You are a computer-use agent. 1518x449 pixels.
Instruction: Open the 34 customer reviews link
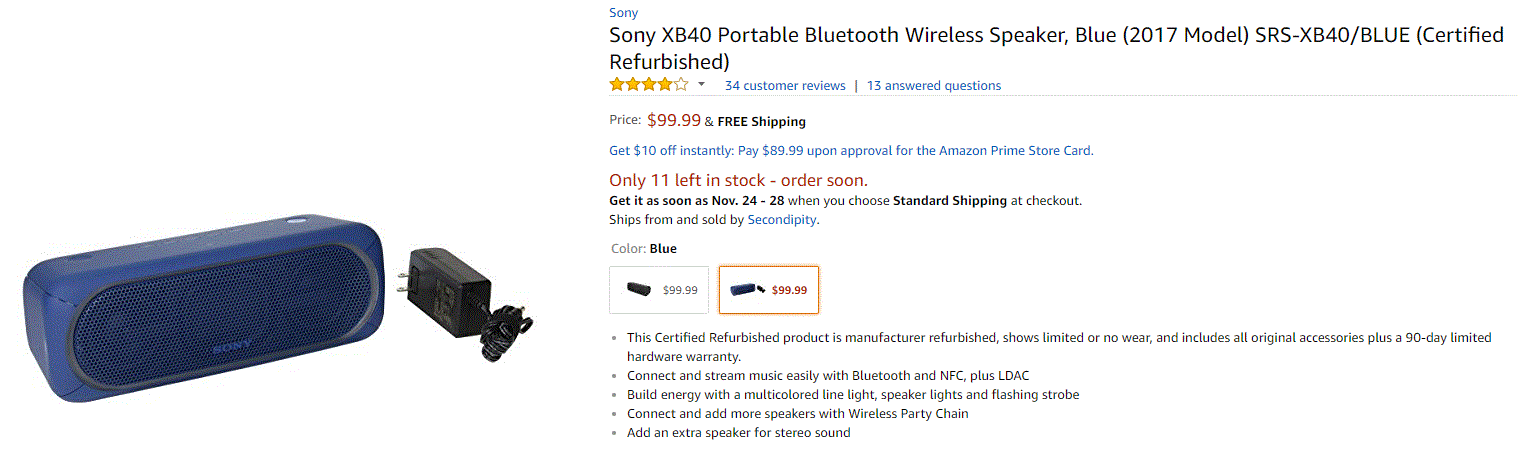point(785,86)
